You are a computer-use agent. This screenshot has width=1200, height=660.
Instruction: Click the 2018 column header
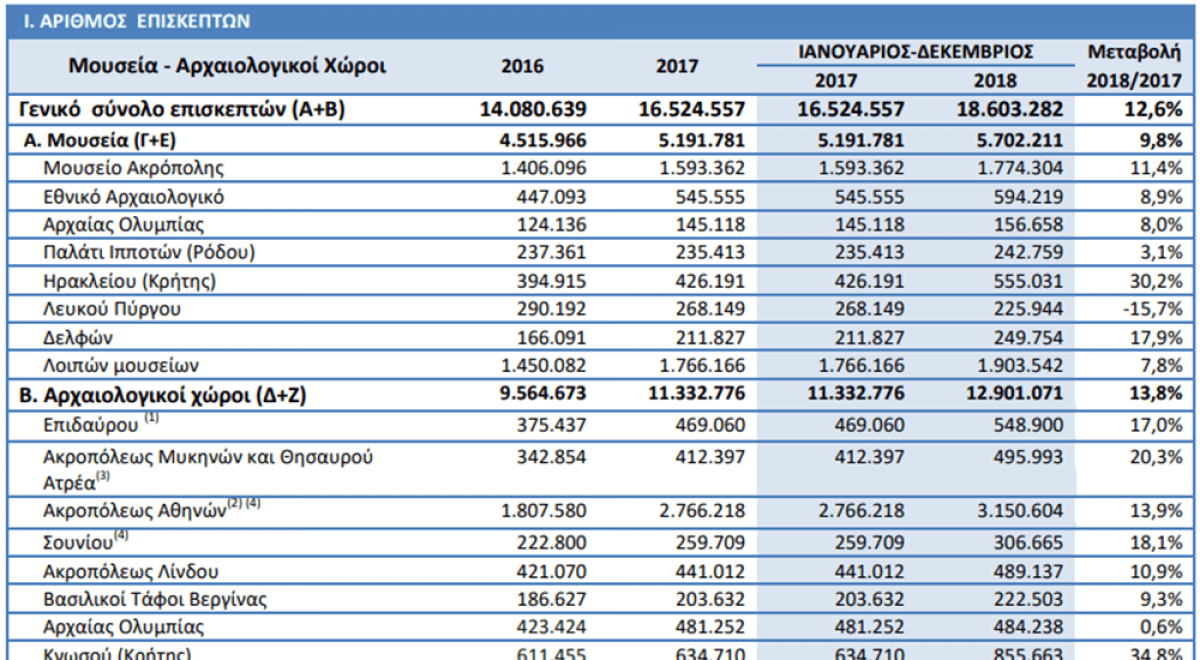coord(994,81)
